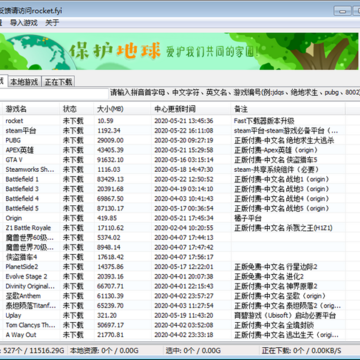This screenshot has height=360, width=360.
Task: Click the note 正版付费-中文名 全境封锁
Action: tap(274, 325)
